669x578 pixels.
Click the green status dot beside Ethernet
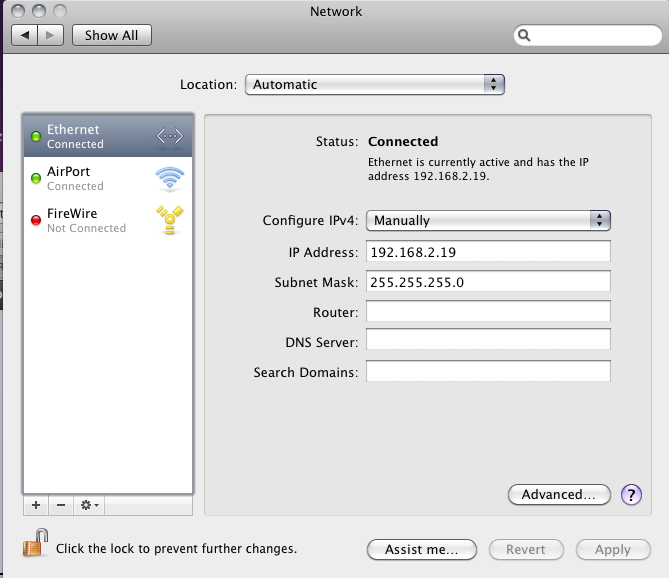(x=36, y=136)
